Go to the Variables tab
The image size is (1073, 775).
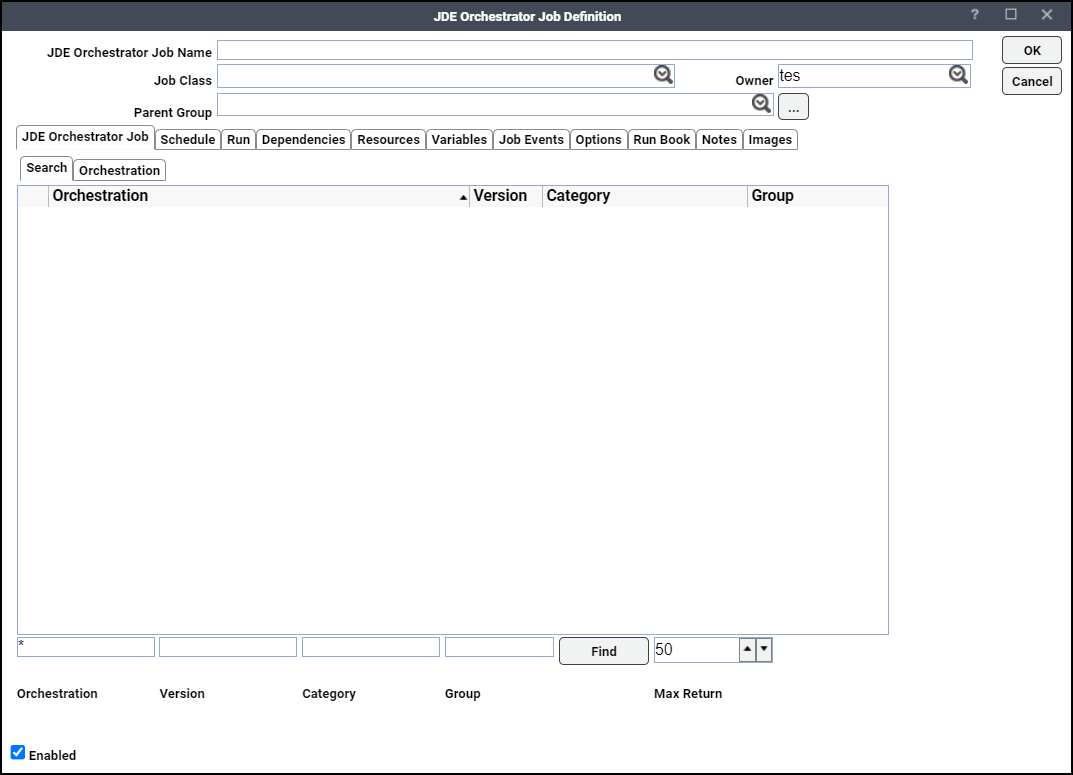[459, 140]
